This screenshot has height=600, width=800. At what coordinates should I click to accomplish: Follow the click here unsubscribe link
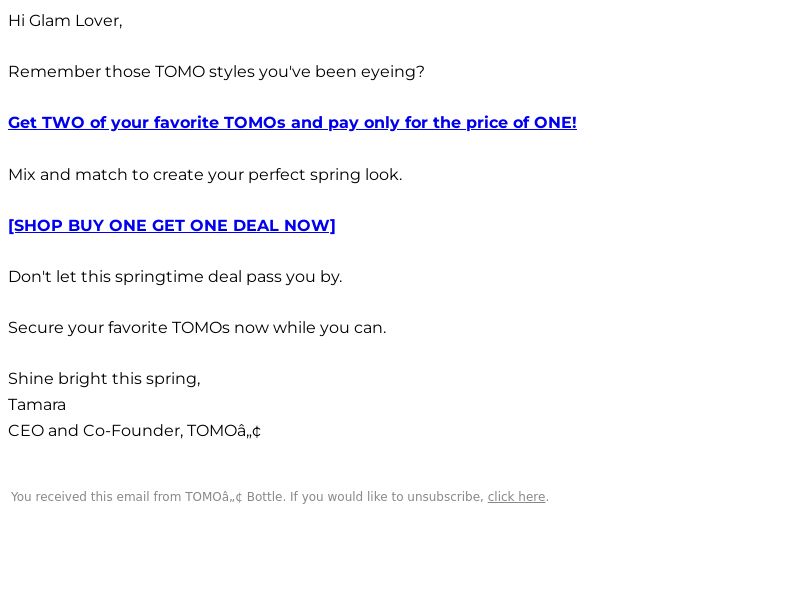click(x=516, y=497)
